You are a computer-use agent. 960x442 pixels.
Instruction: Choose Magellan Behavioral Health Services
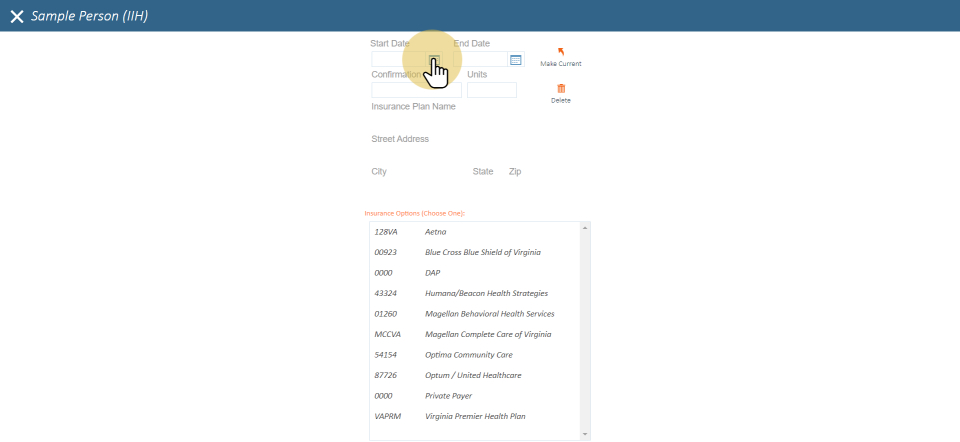coord(489,314)
